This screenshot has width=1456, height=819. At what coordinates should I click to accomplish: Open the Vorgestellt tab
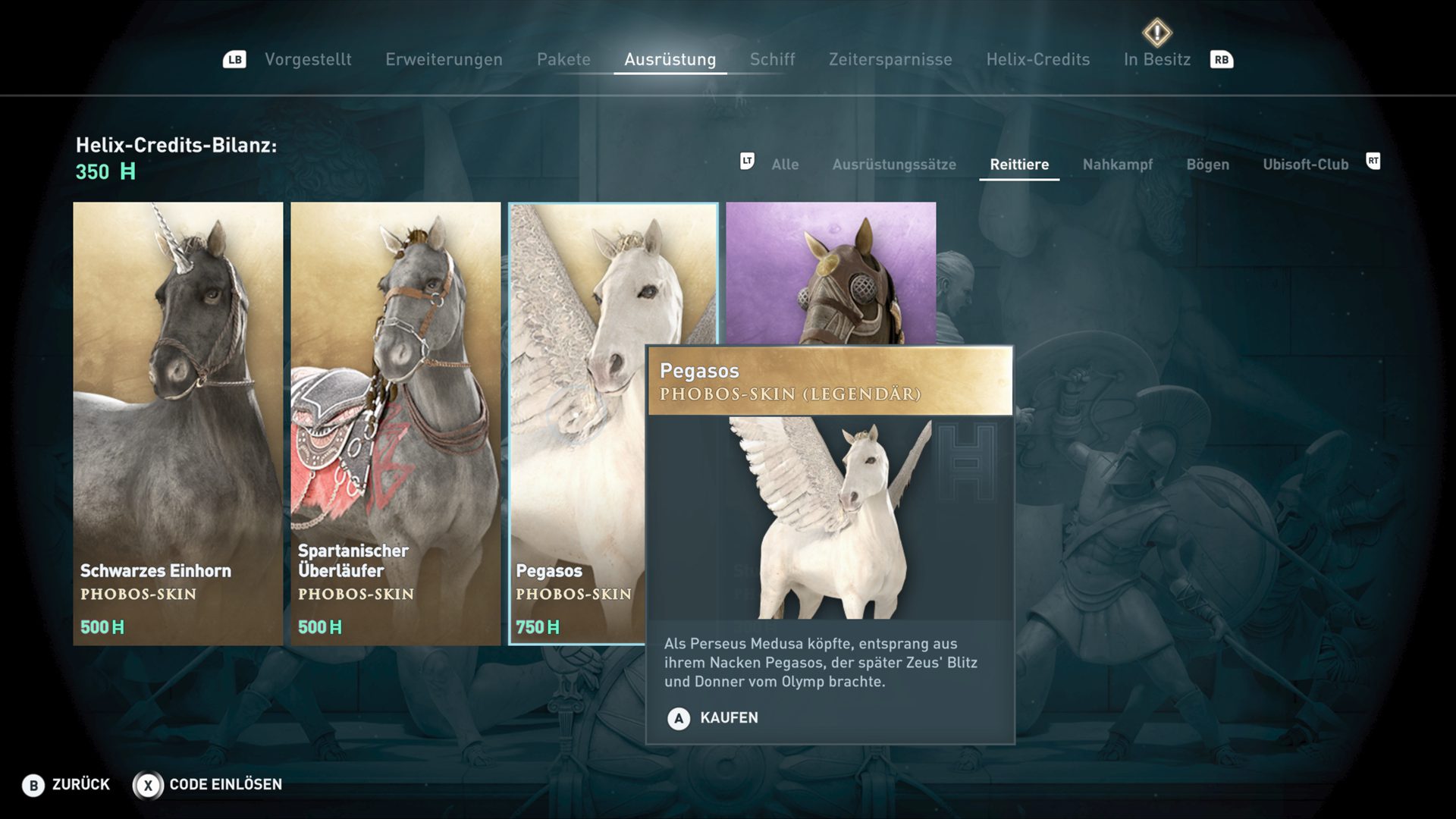(308, 59)
